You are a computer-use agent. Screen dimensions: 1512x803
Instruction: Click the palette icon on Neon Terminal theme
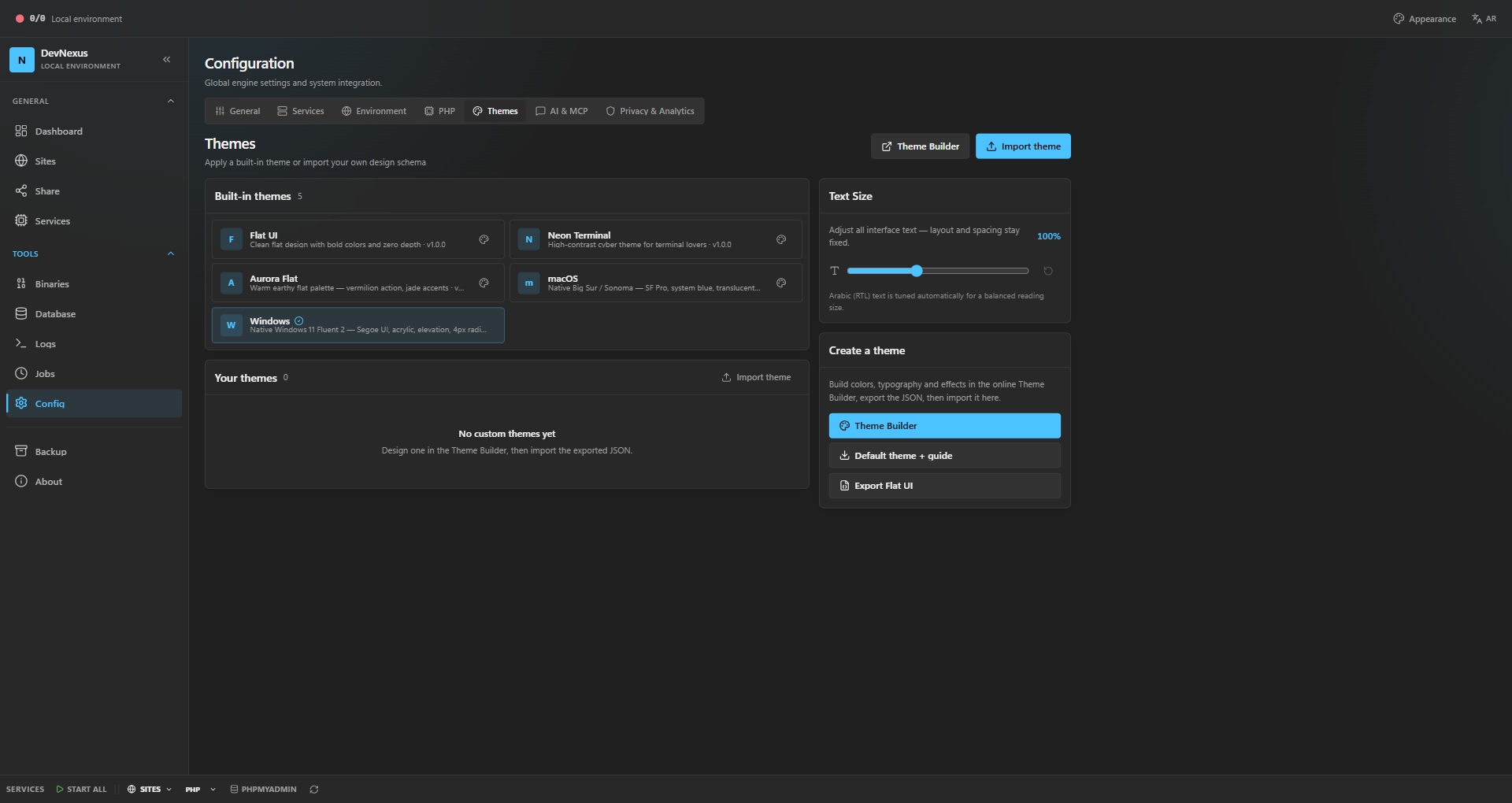click(x=781, y=239)
